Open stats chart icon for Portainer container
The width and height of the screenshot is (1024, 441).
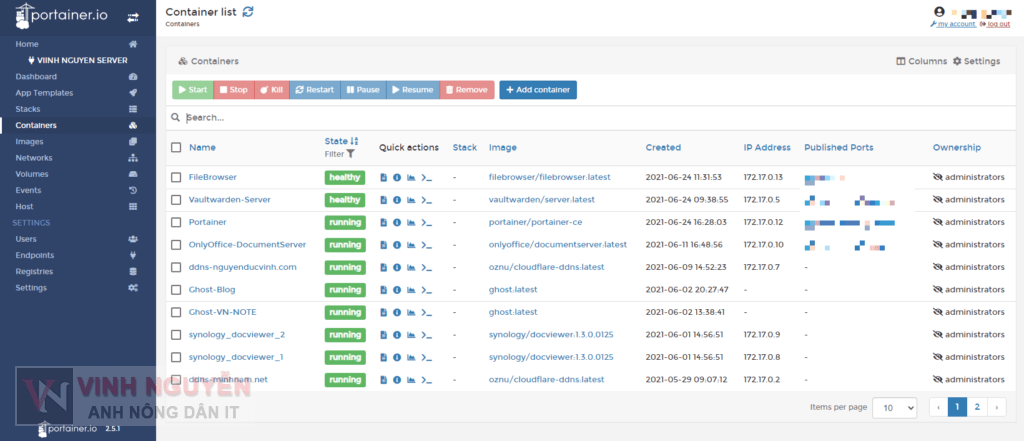point(411,222)
